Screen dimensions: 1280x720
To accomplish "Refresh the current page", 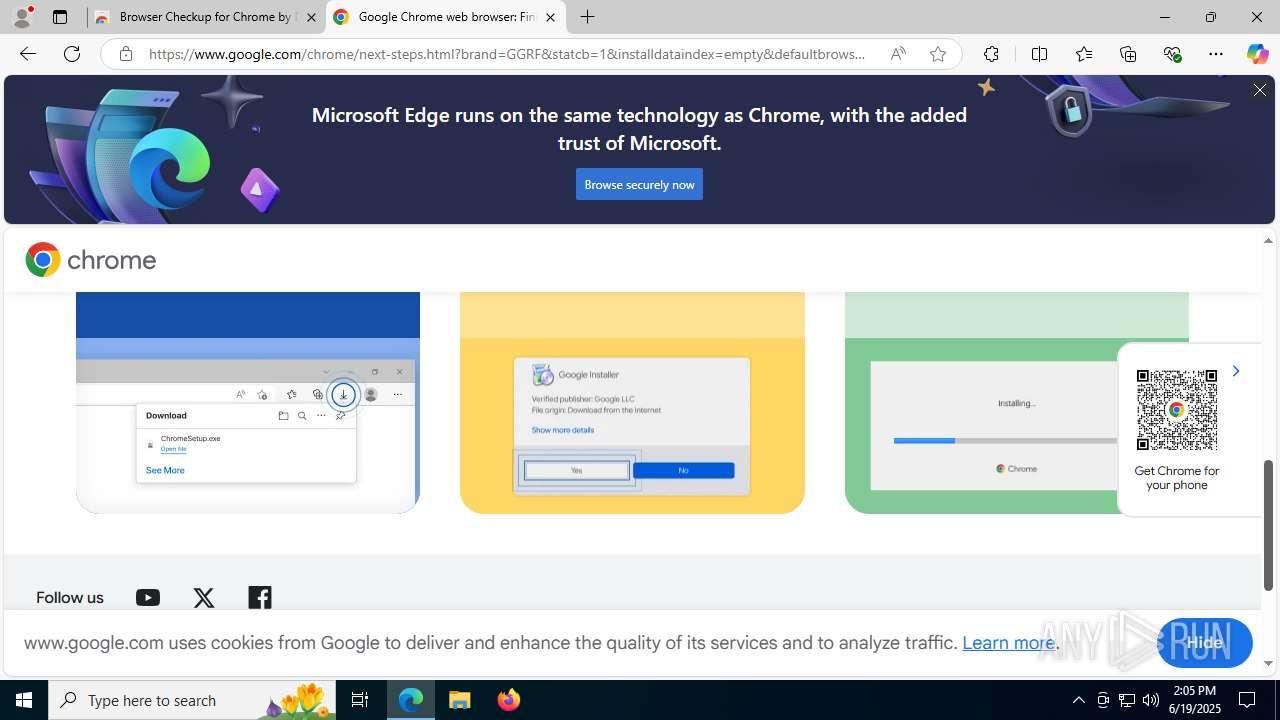I will (72, 54).
